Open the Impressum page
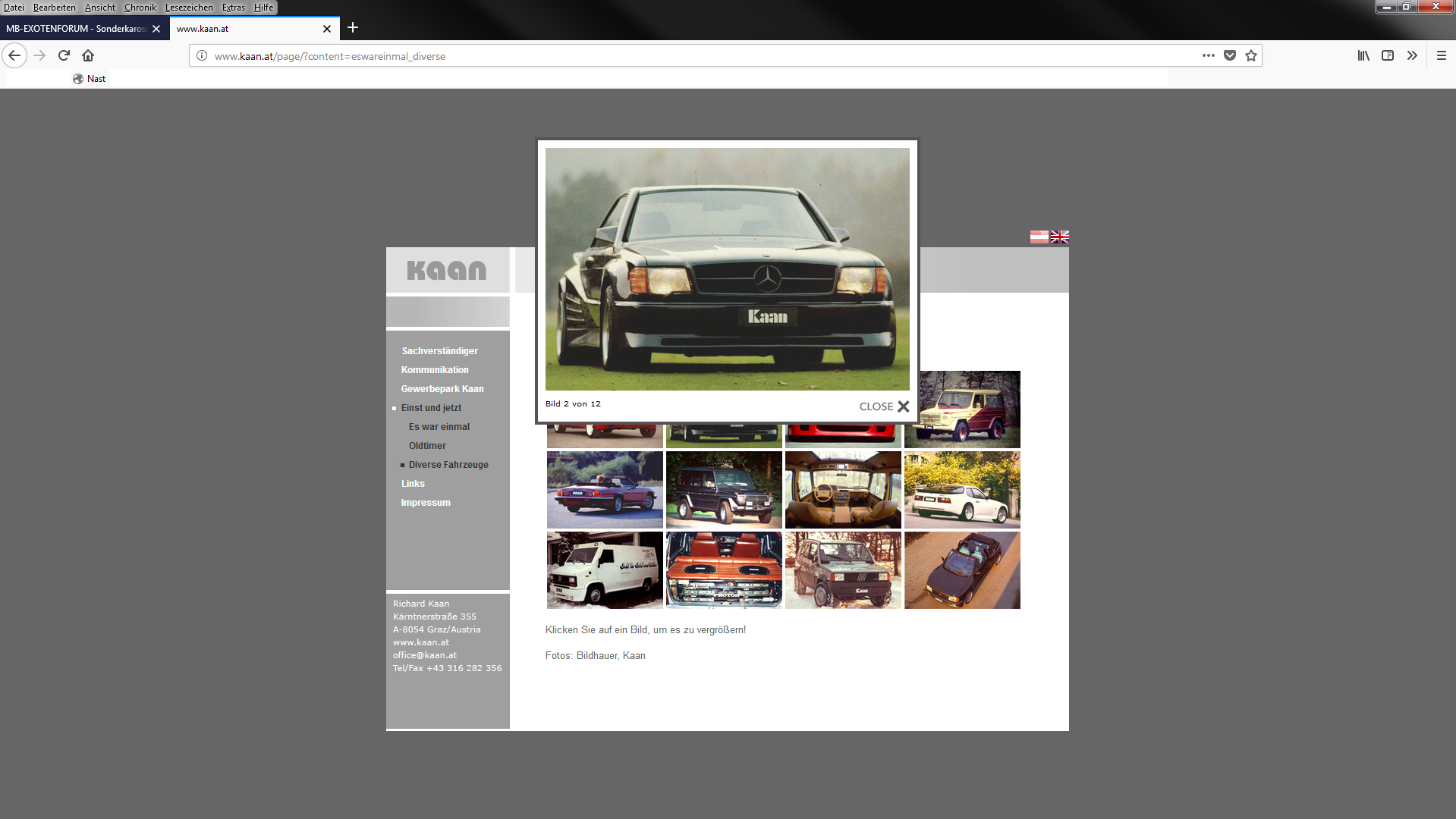The width and height of the screenshot is (1456, 819). coord(426,503)
